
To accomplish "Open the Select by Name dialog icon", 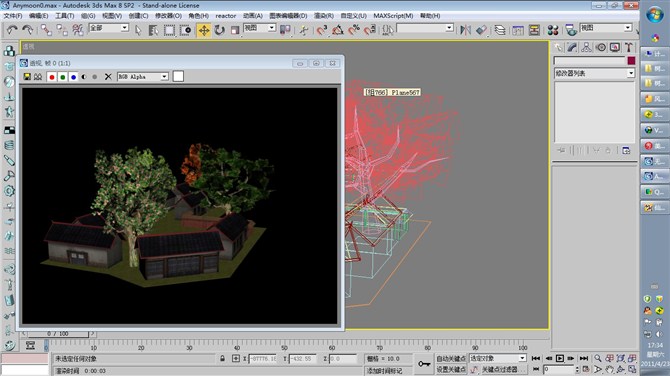I will point(153,30).
